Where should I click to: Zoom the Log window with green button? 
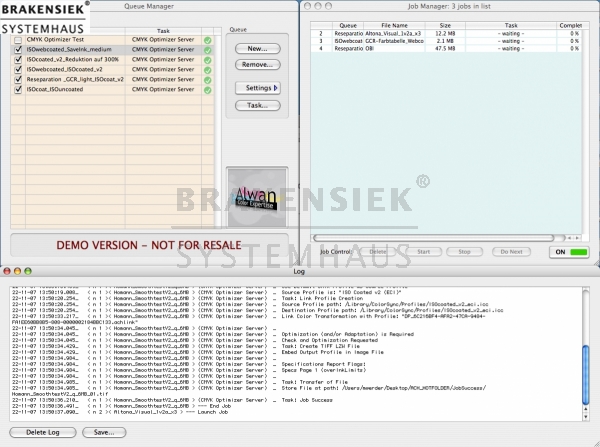pyautogui.click(x=28, y=271)
